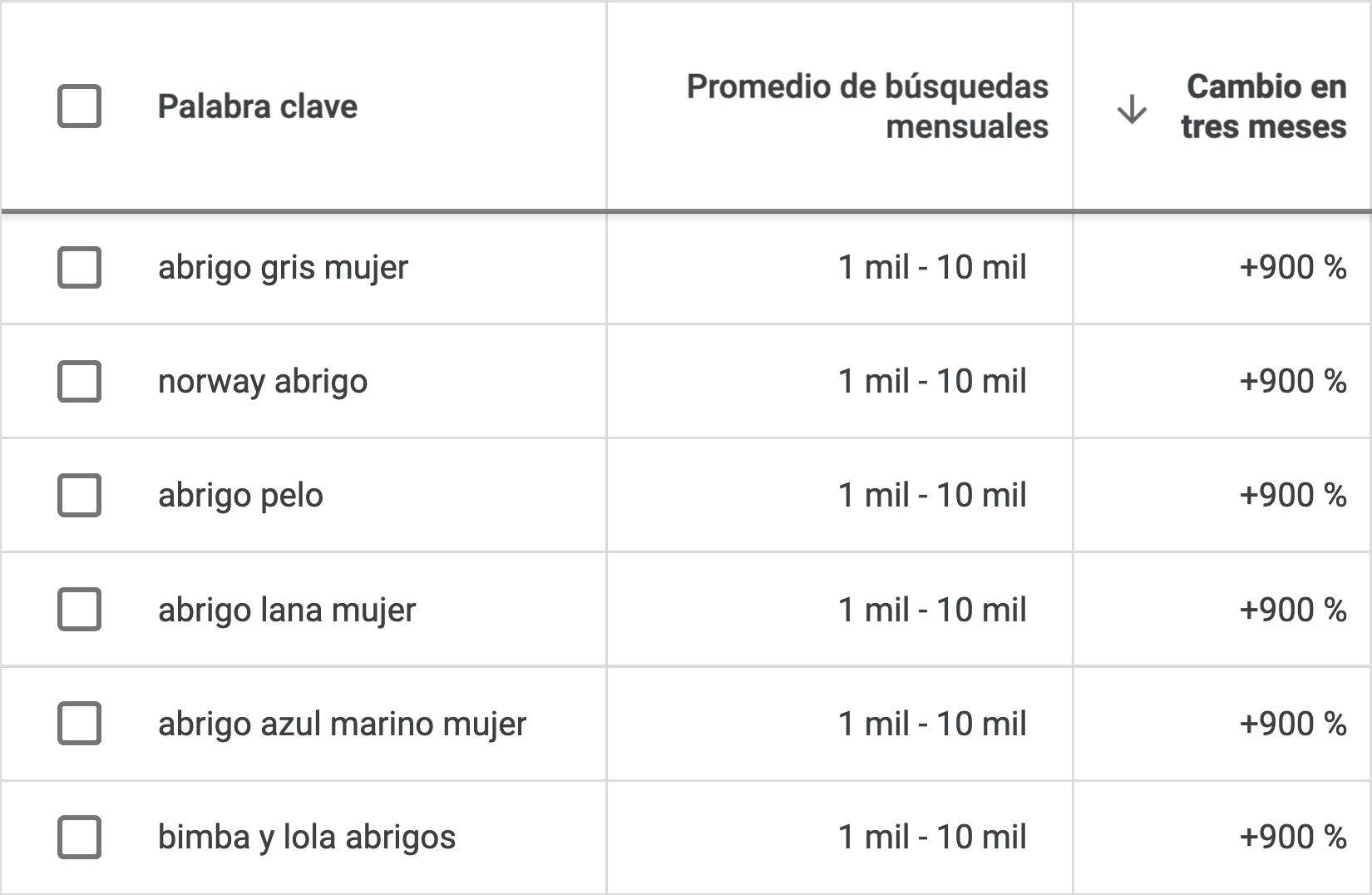Sort by 'Promedio de búsquedas mensuales' header
The image size is (1372, 895).
[x=866, y=106]
